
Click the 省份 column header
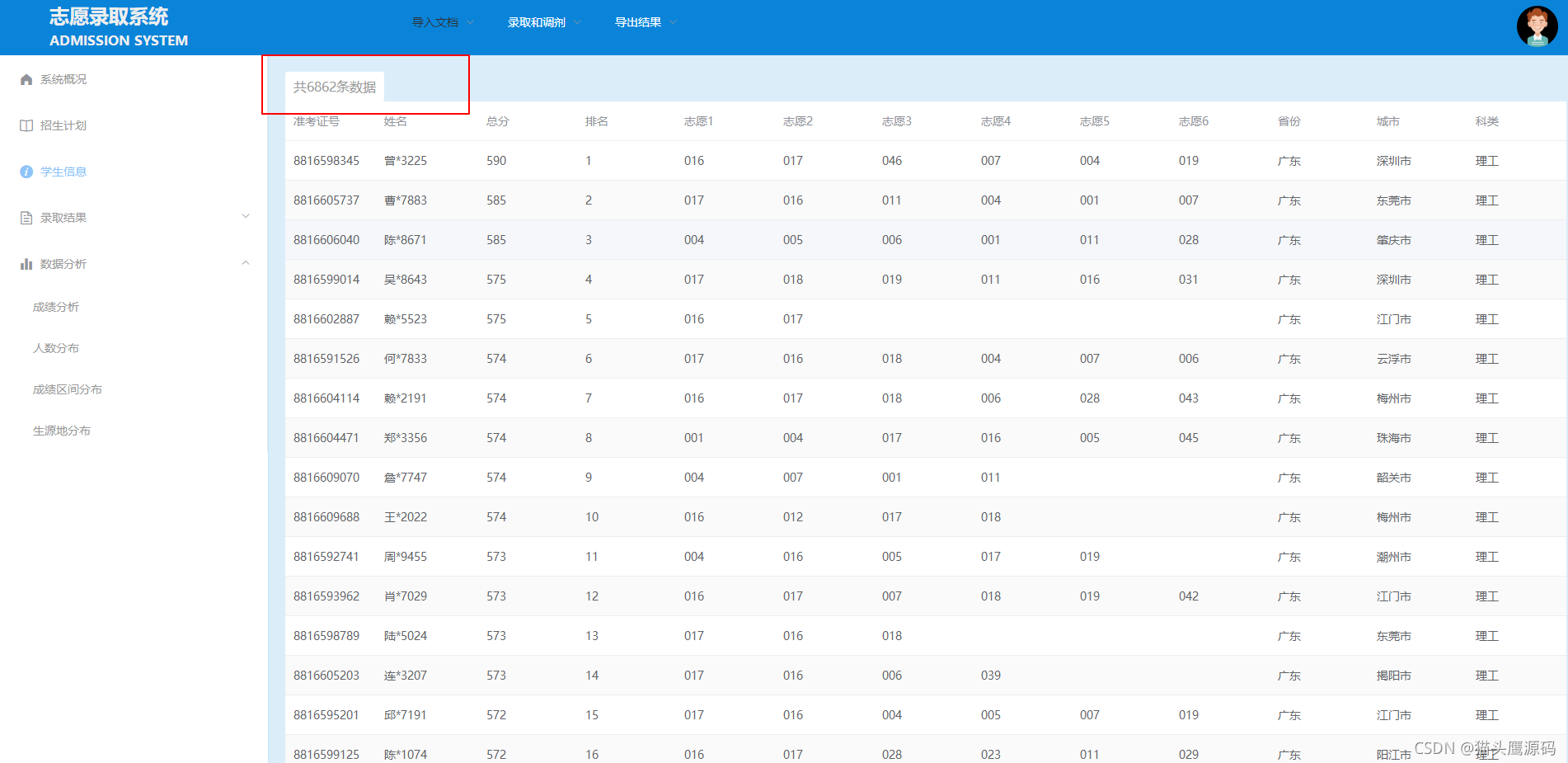(1289, 121)
